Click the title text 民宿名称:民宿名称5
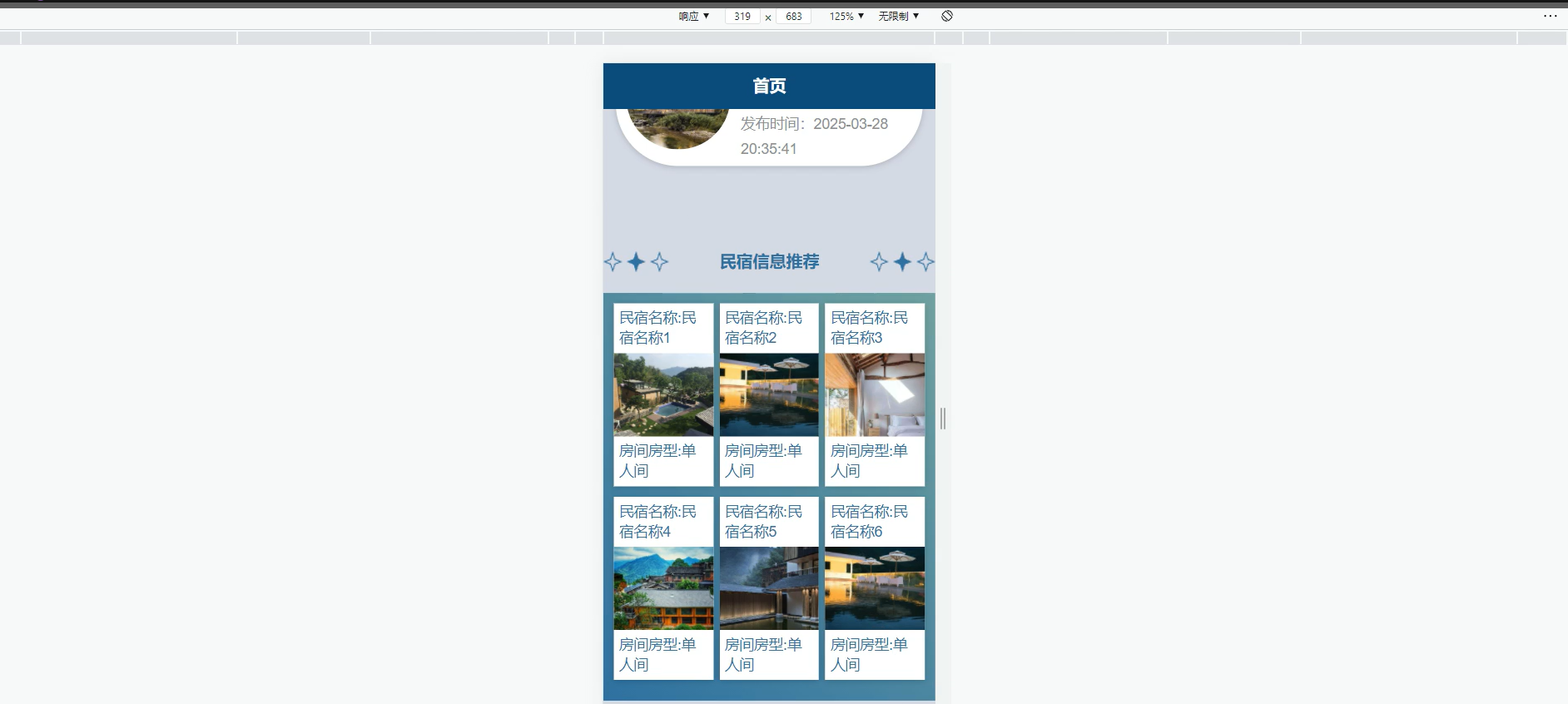The width and height of the screenshot is (1568, 704). tap(764, 522)
